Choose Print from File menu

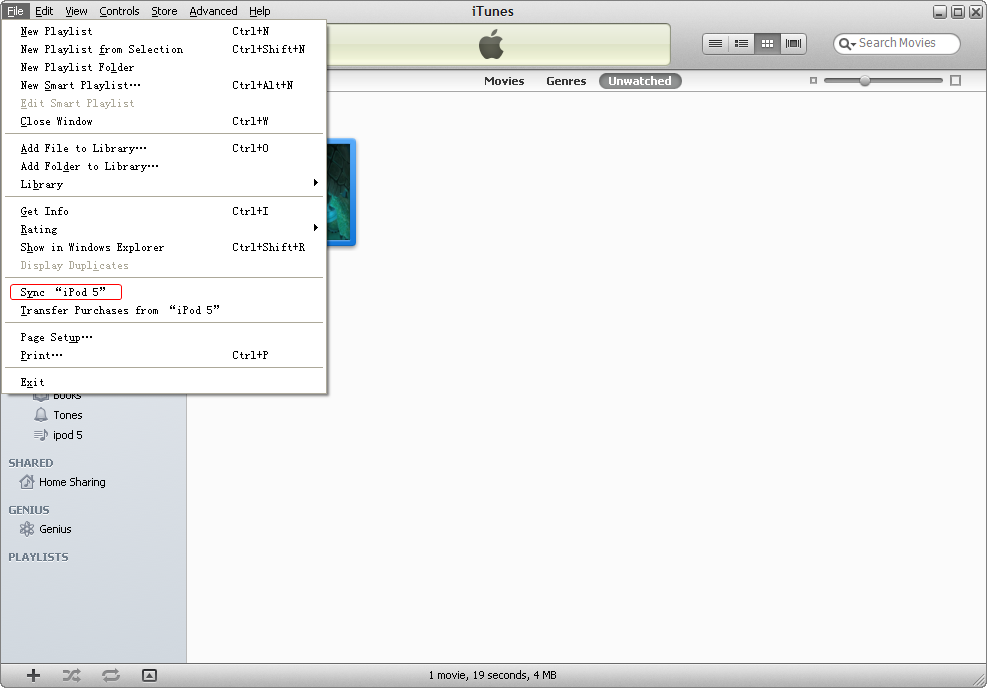click(x=164, y=356)
